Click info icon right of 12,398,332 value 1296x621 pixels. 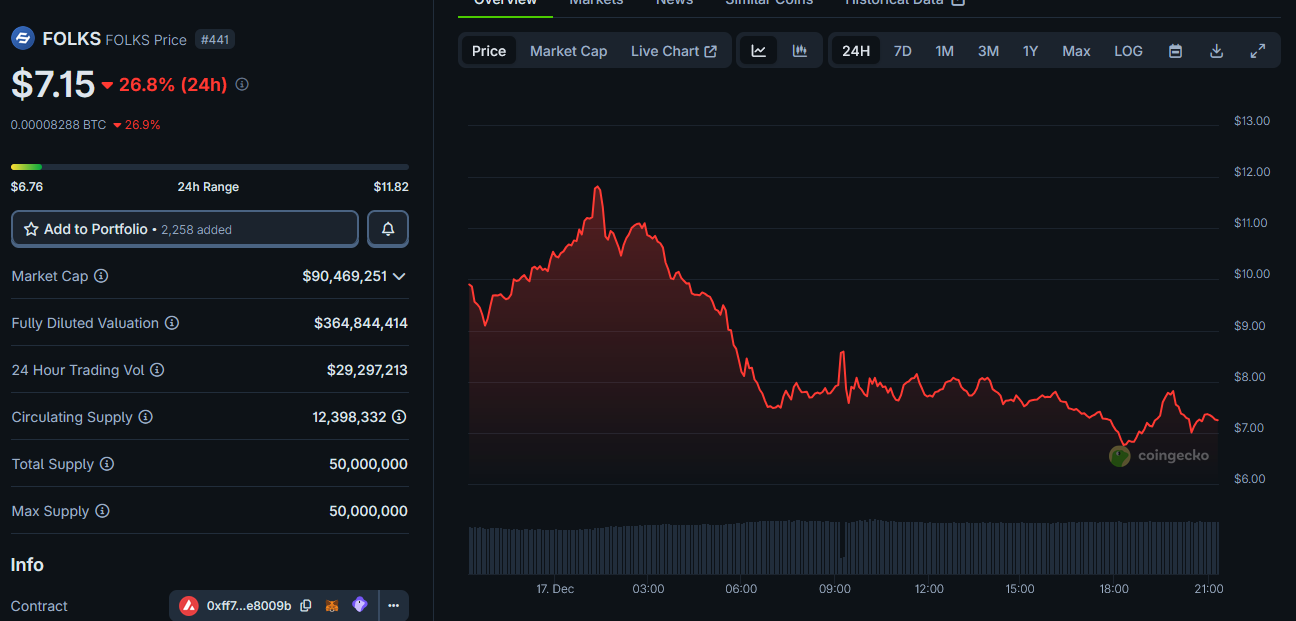tap(399, 417)
